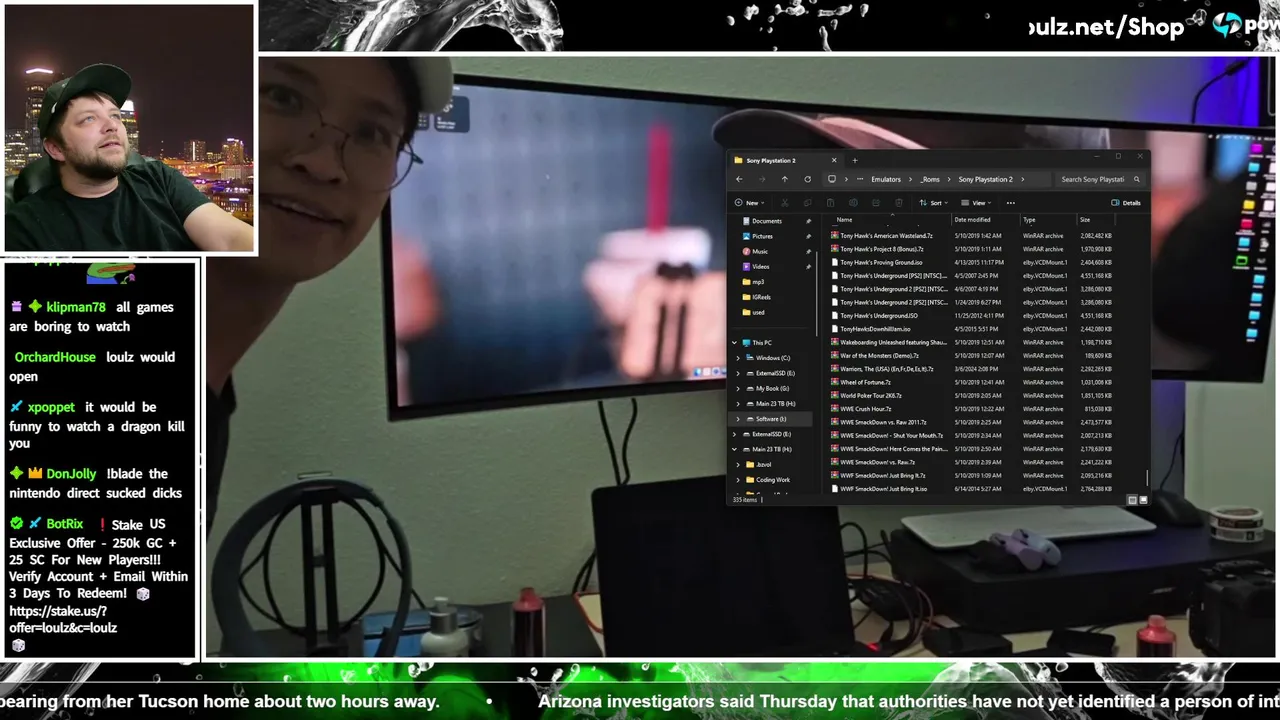
Task: Expand breadcrumb overflow ellipsis
Action: pyautogui.click(x=859, y=179)
